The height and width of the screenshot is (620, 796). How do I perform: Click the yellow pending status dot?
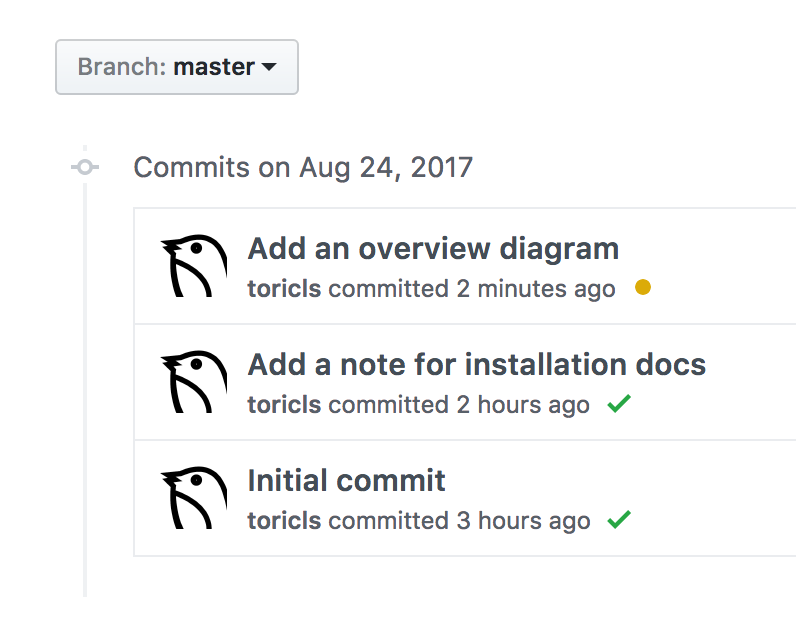[x=643, y=288]
